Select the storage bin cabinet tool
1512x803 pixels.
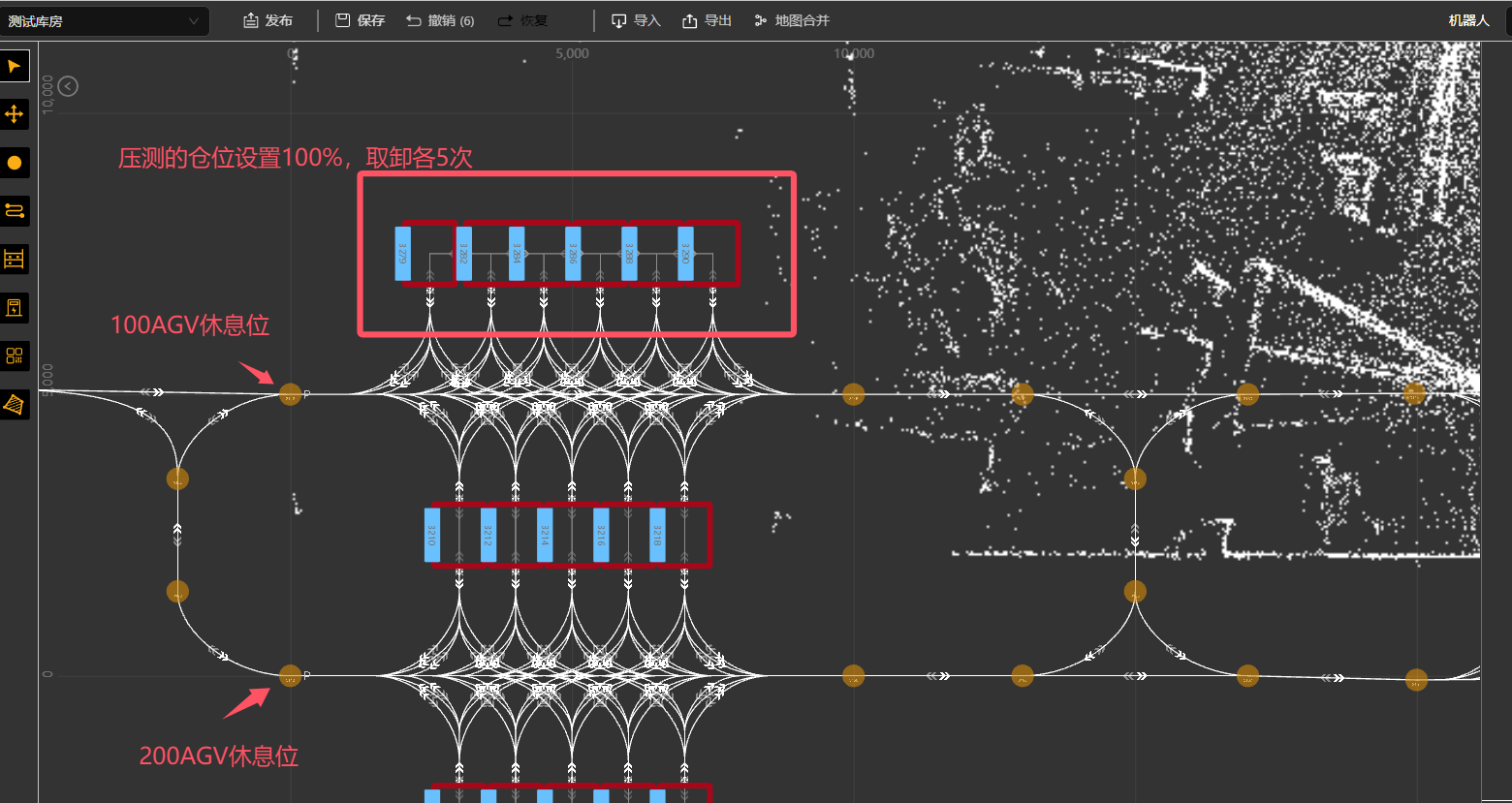click(15, 308)
